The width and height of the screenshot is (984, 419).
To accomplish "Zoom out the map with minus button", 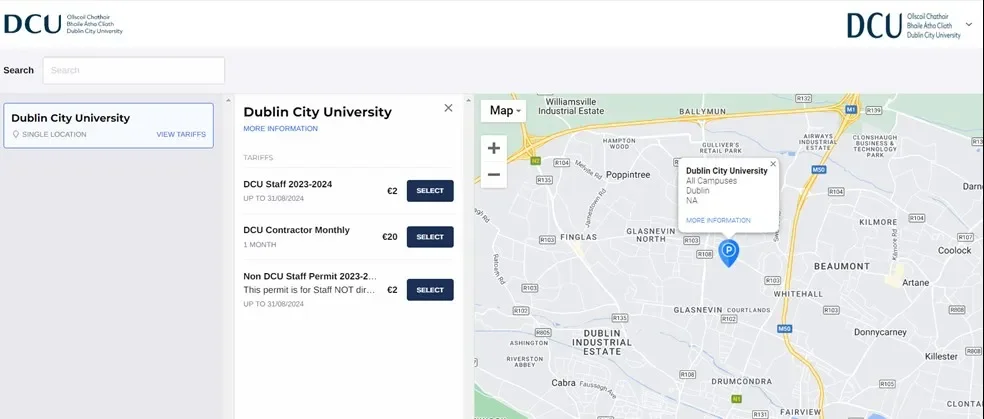I will (x=494, y=174).
